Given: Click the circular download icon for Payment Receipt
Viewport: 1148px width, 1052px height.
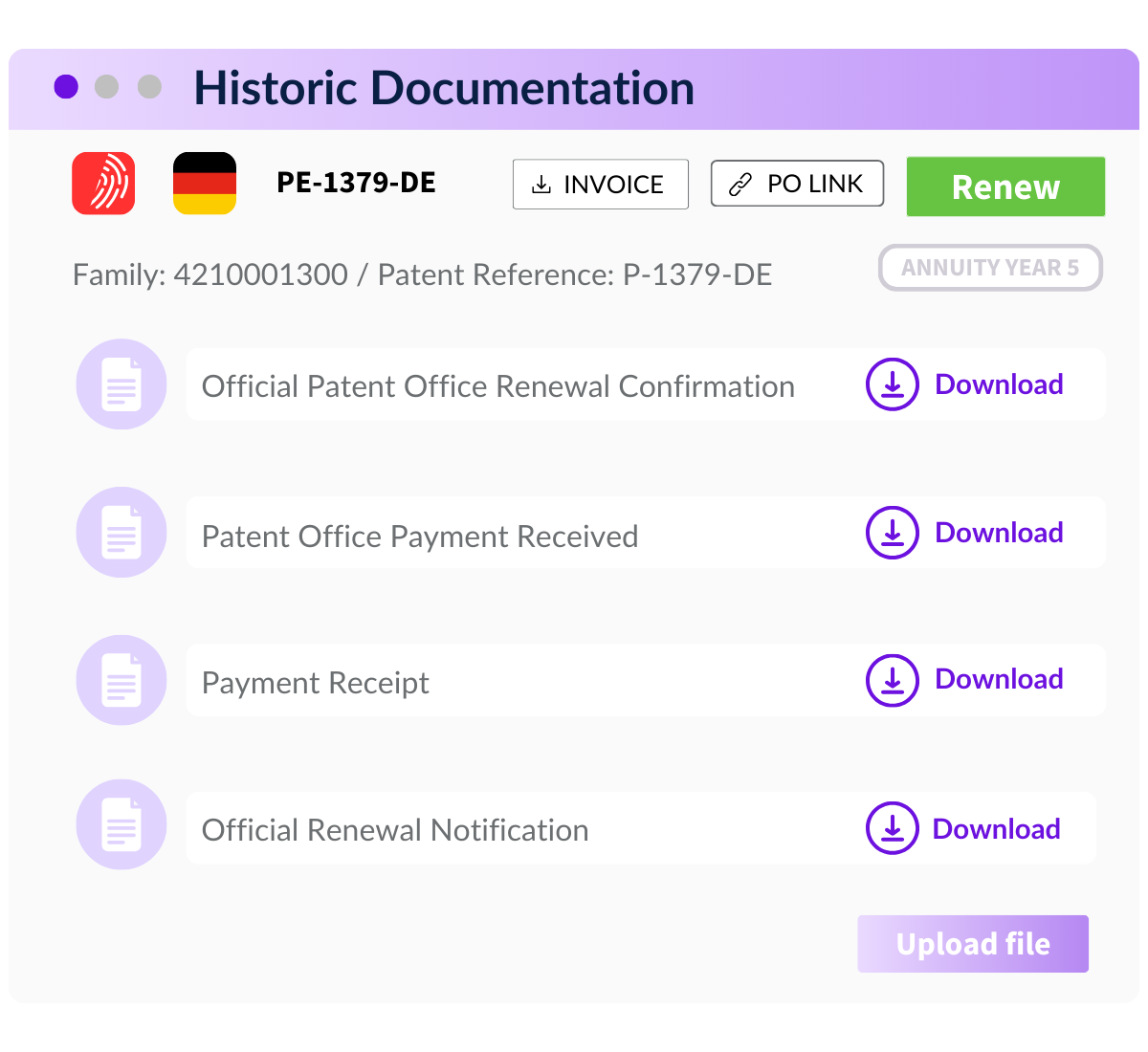Looking at the screenshot, I should (892, 680).
